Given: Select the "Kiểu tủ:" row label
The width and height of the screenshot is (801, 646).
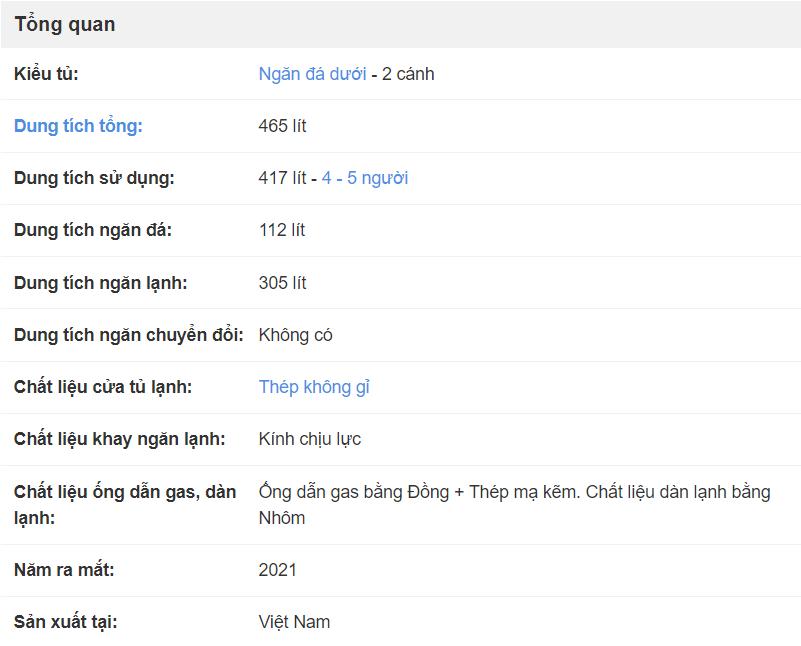Looking at the screenshot, I should click(46, 74).
